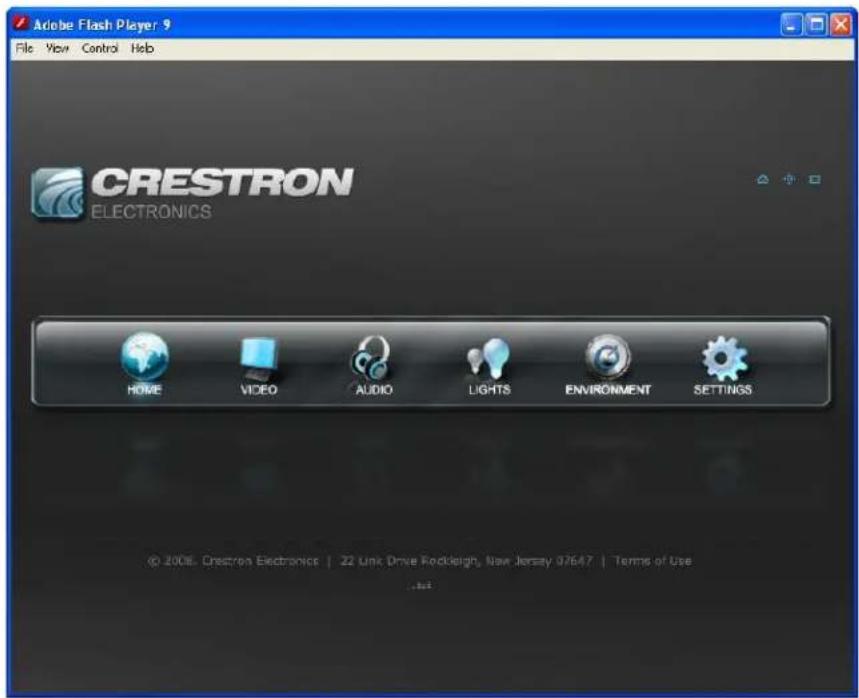Click the Crestron swirl logo
The width and height of the screenshot is (859, 698).
click(x=58, y=194)
